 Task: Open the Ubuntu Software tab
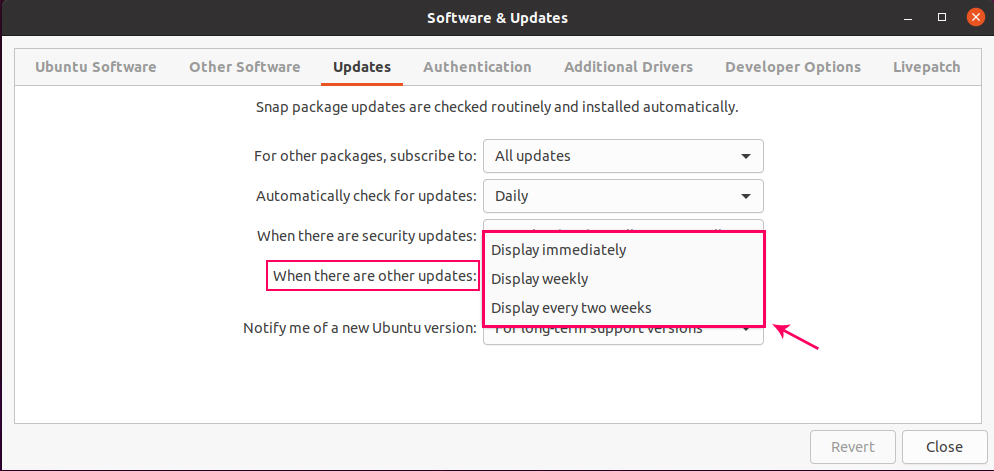[x=96, y=67]
